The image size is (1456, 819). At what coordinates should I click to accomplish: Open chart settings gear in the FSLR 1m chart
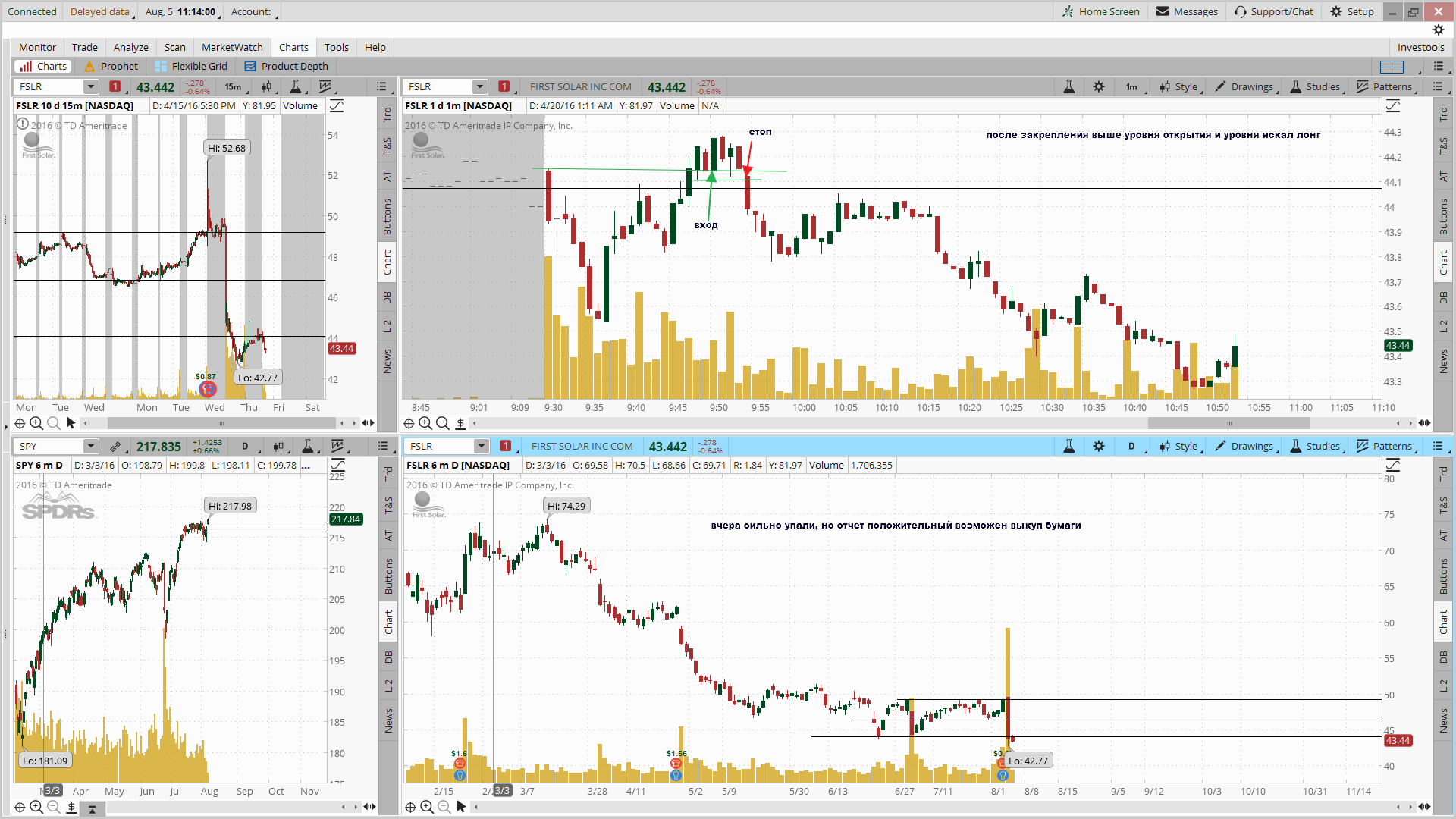pyautogui.click(x=1099, y=86)
